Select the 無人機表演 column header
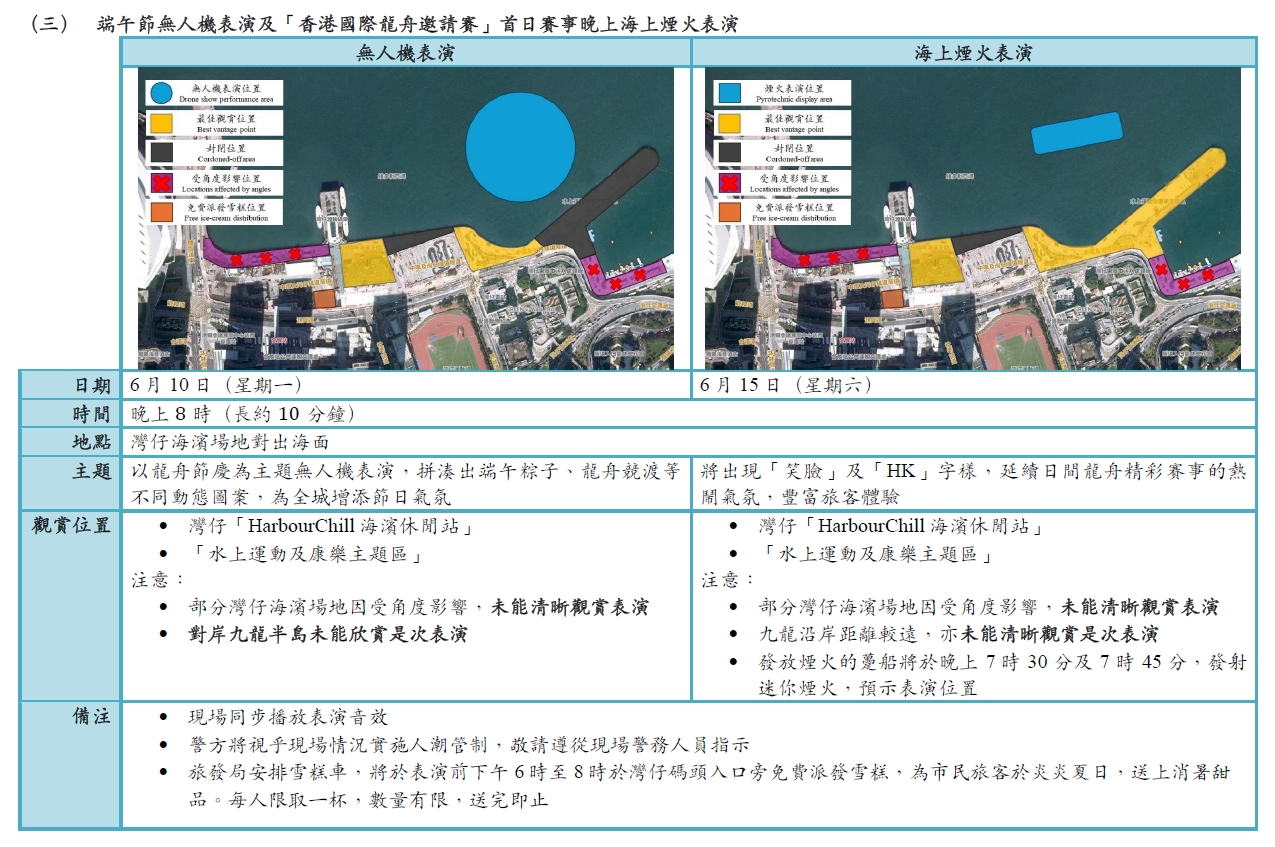The height and width of the screenshot is (847, 1275). click(405, 54)
